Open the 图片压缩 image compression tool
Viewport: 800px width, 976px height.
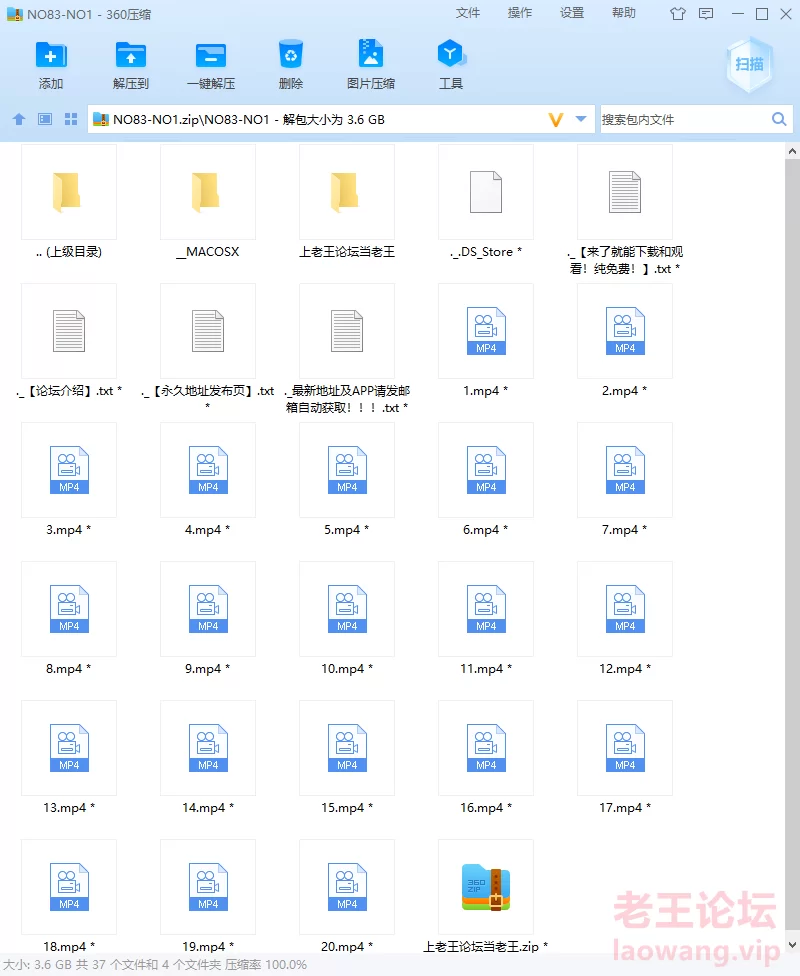coord(370,54)
